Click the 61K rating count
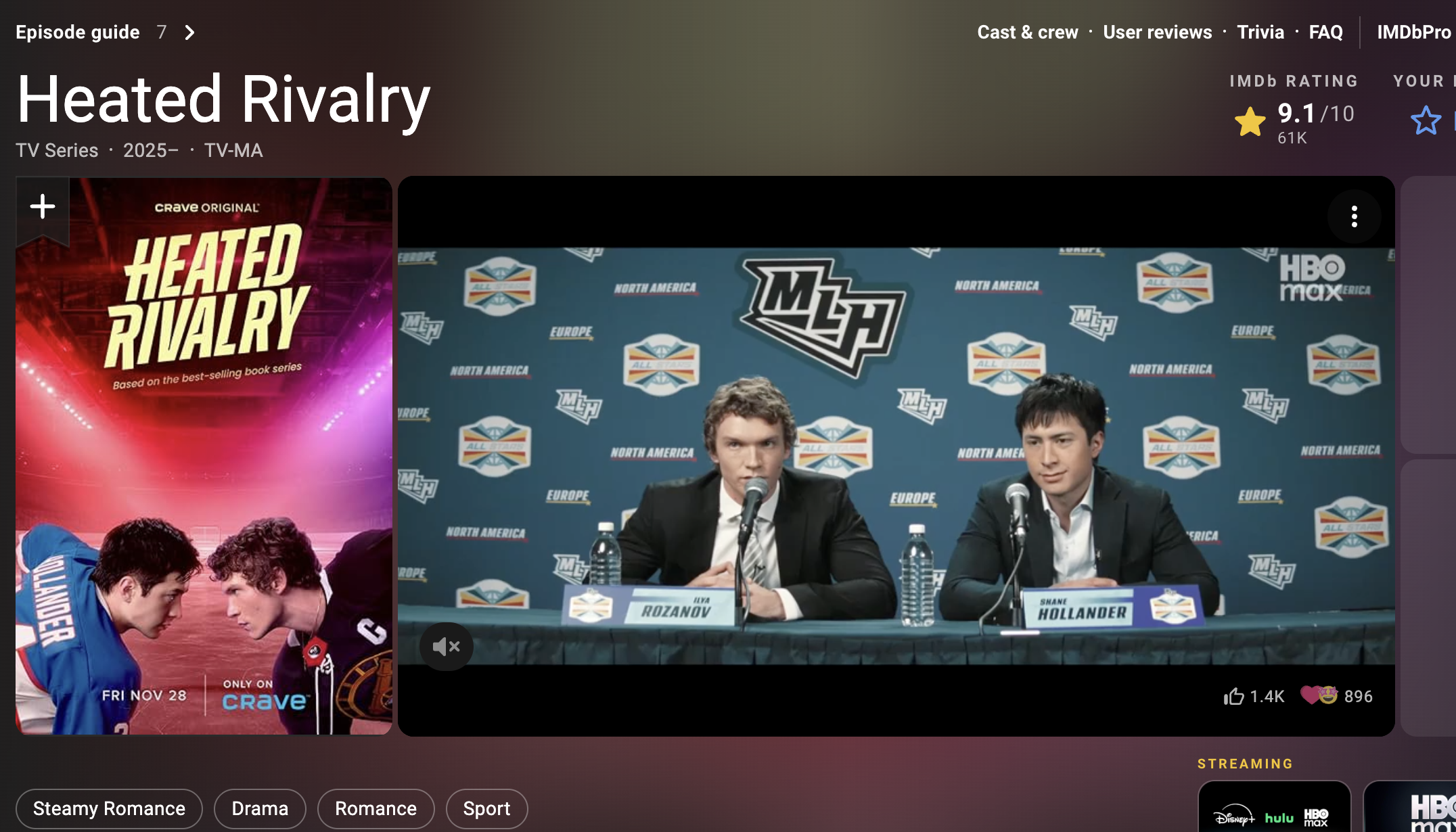The height and width of the screenshot is (832, 1456). coord(1292,138)
